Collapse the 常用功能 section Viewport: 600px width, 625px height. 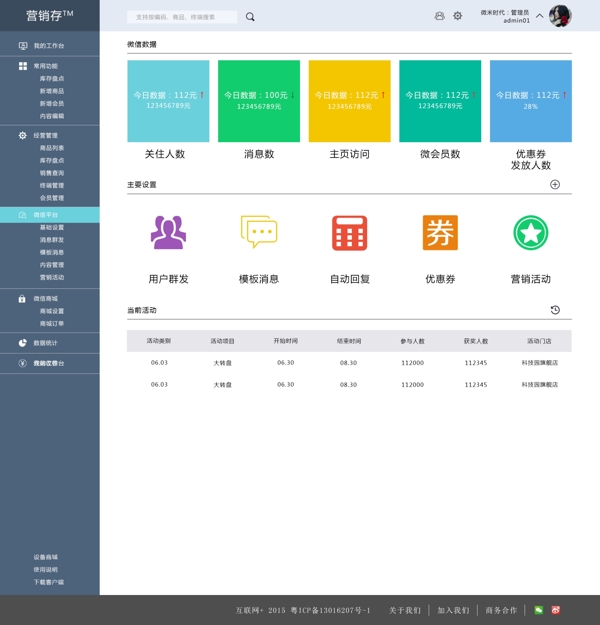[x=45, y=66]
